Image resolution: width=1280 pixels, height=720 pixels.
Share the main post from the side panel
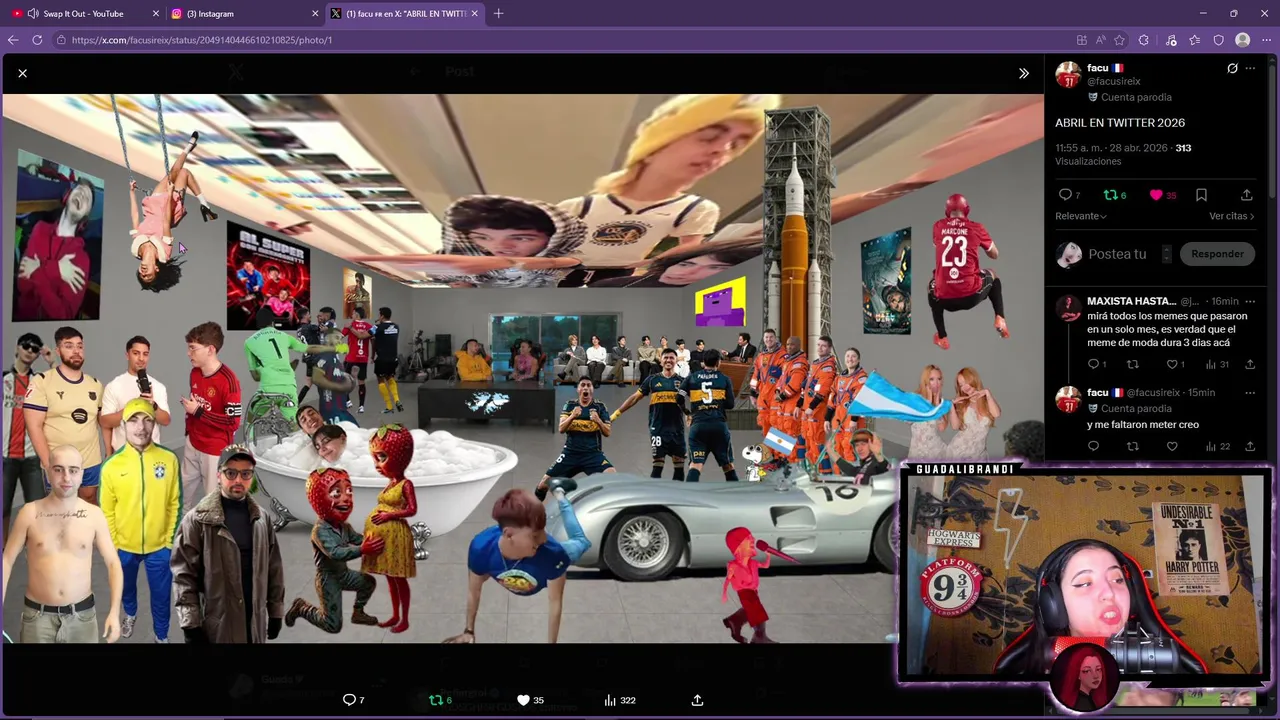[x=1246, y=195]
